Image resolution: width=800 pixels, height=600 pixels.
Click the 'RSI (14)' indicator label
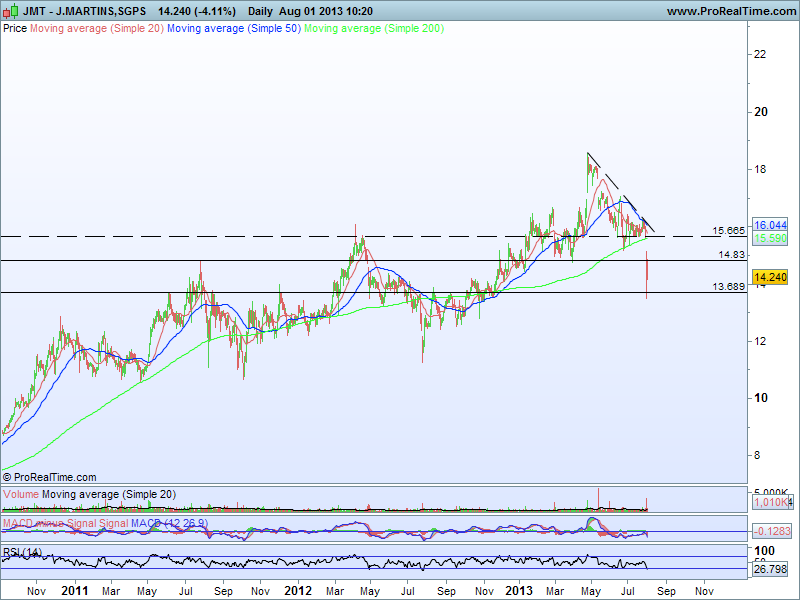[x=22, y=553]
